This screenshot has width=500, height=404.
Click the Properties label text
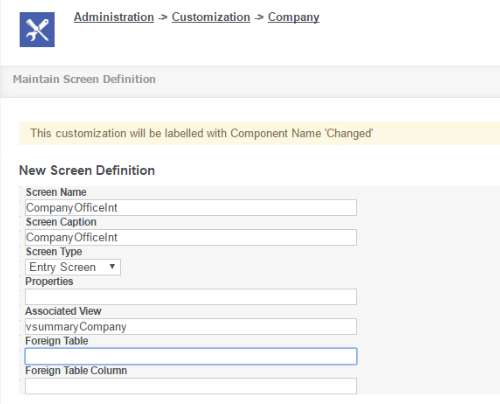point(49,281)
